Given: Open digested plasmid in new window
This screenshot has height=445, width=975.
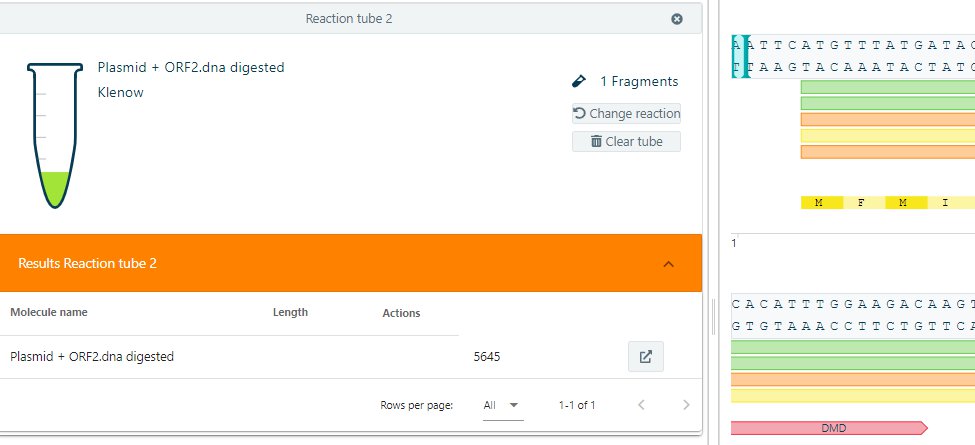Looking at the screenshot, I should click(645, 357).
